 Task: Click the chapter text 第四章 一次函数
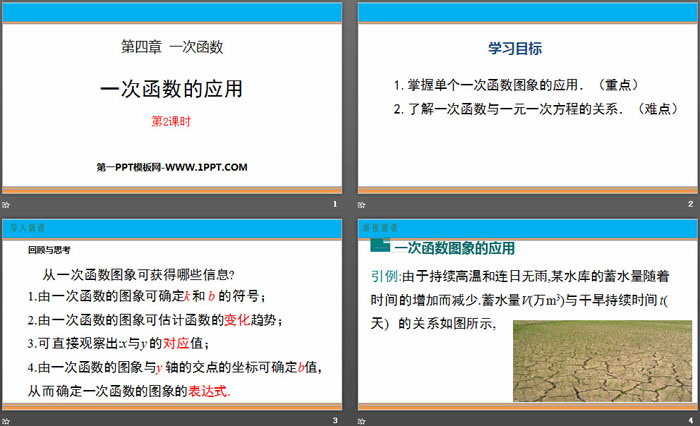172,46
